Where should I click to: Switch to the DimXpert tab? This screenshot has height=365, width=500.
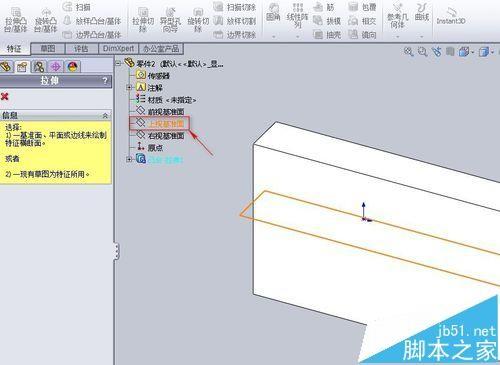pyautogui.click(x=118, y=49)
